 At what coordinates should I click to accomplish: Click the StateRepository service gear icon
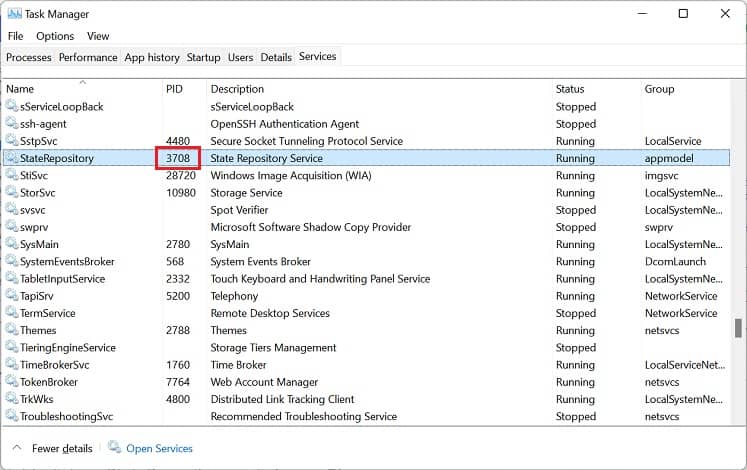[12, 158]
